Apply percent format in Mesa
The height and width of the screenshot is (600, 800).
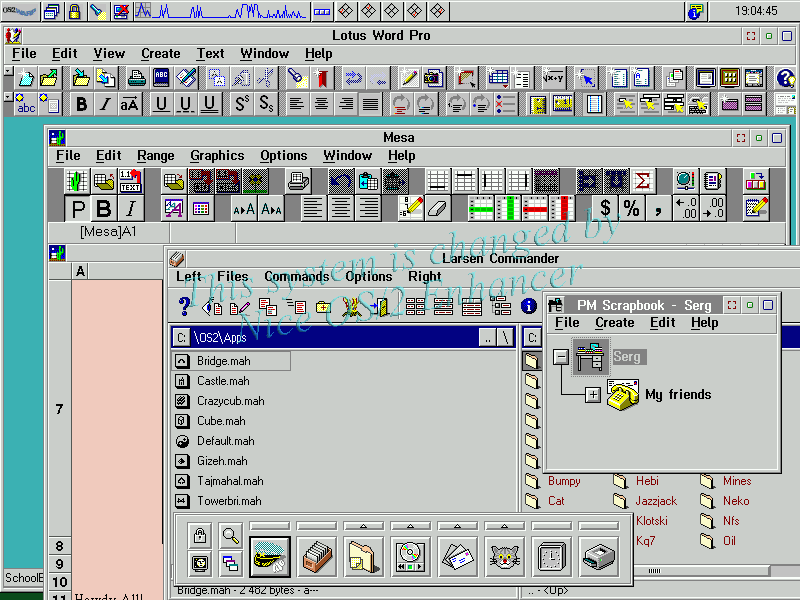point(632,208)
